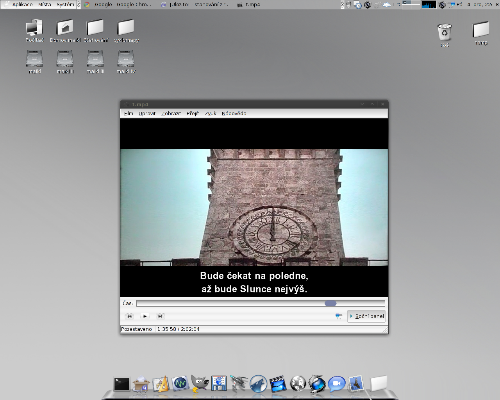Open the volume control in the player
This screenshot has height=400, width=500.
(338, 316)
